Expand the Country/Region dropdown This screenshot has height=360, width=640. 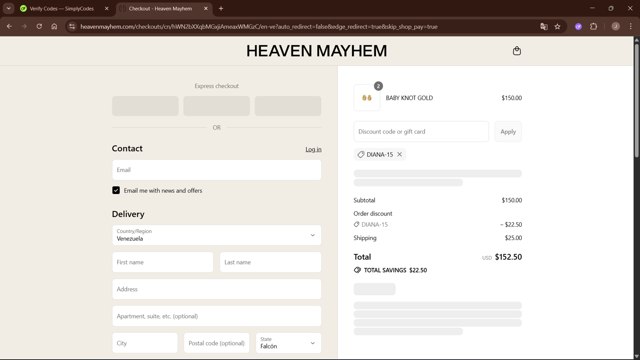pos(216,235)
